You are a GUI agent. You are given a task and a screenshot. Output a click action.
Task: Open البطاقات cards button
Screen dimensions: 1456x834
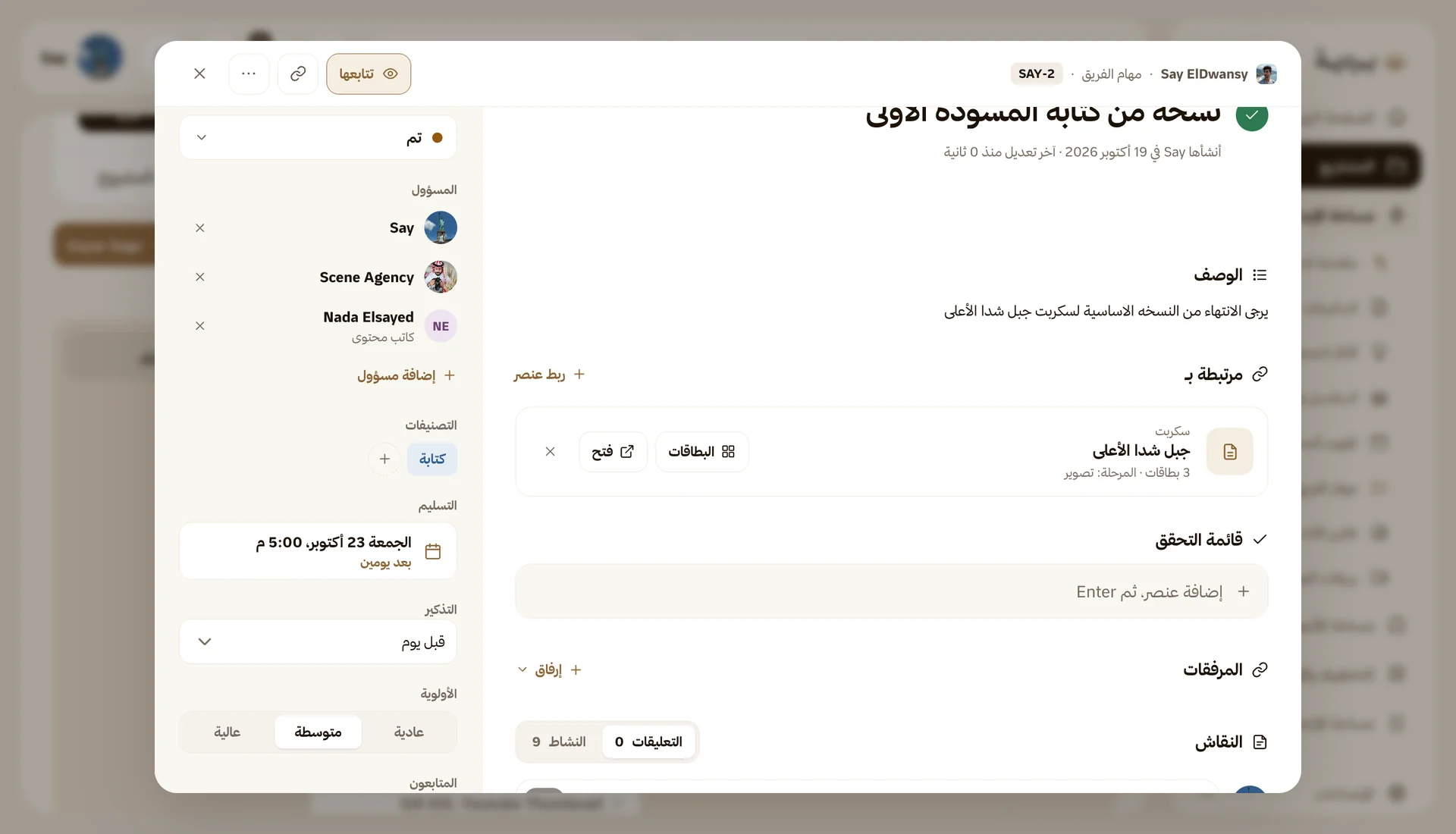[x=701, y=452]
